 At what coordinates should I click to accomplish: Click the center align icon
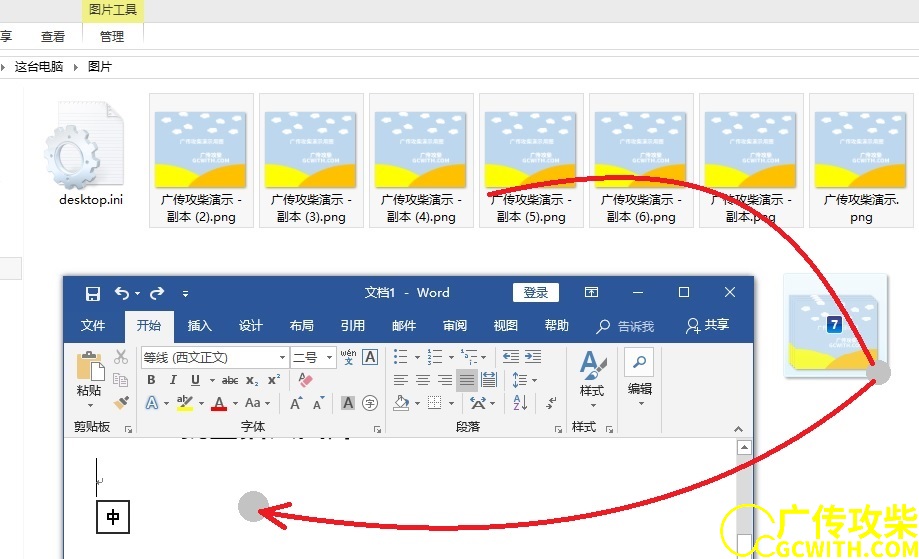pyautogui.click(x=423, y=380)
